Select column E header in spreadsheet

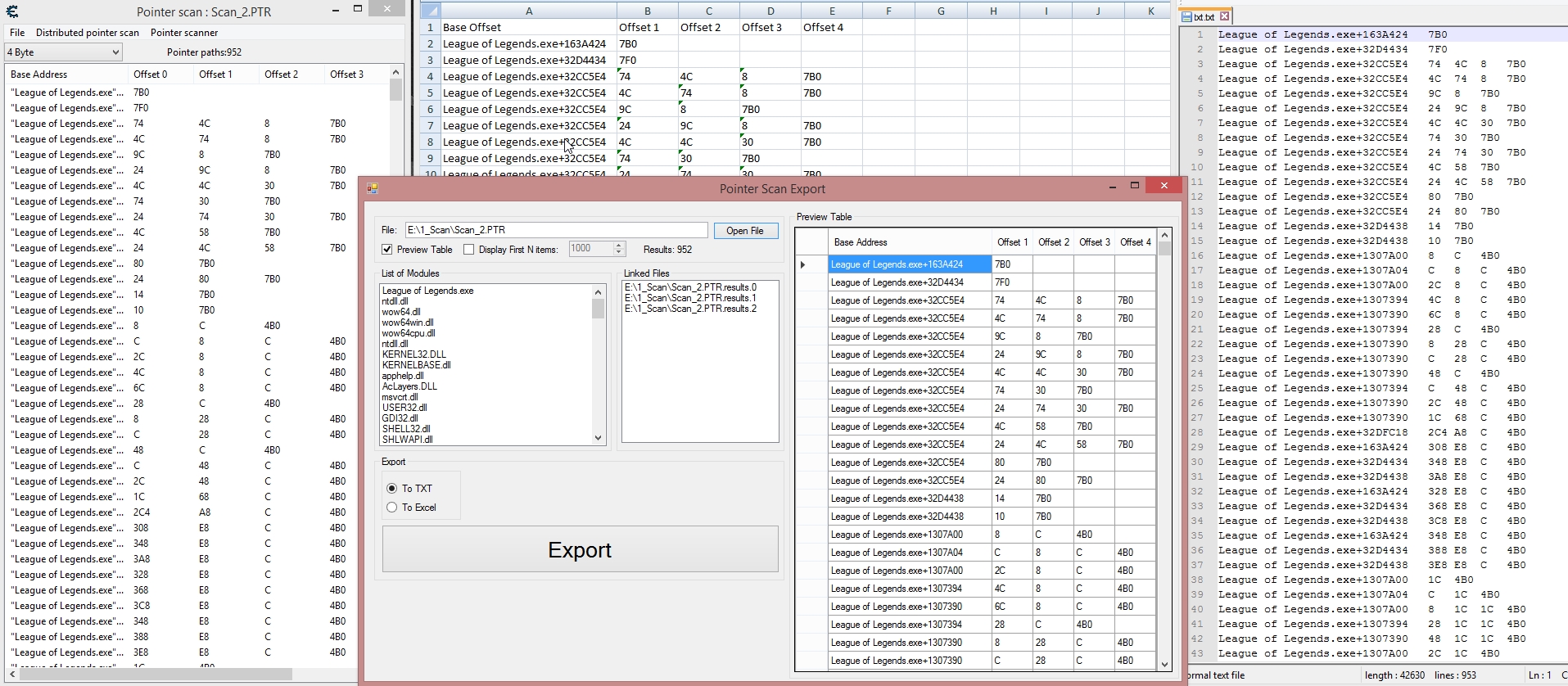[x=832, y=11]
